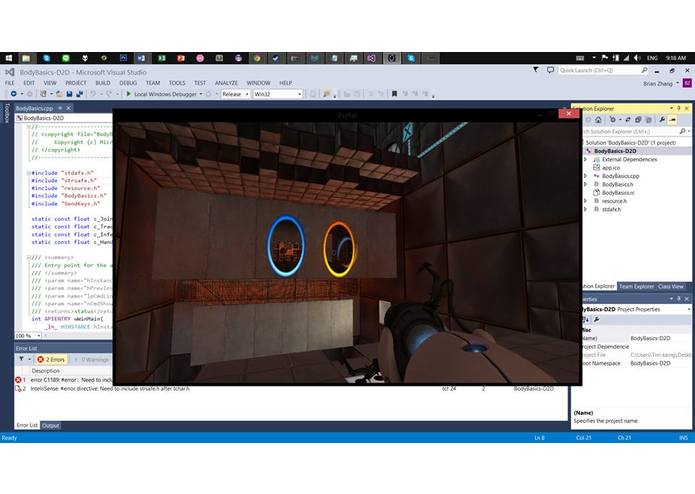Click the Properties panel wrench icon
Viewport: 695px width, 494px height.
[x=597, y=319]
